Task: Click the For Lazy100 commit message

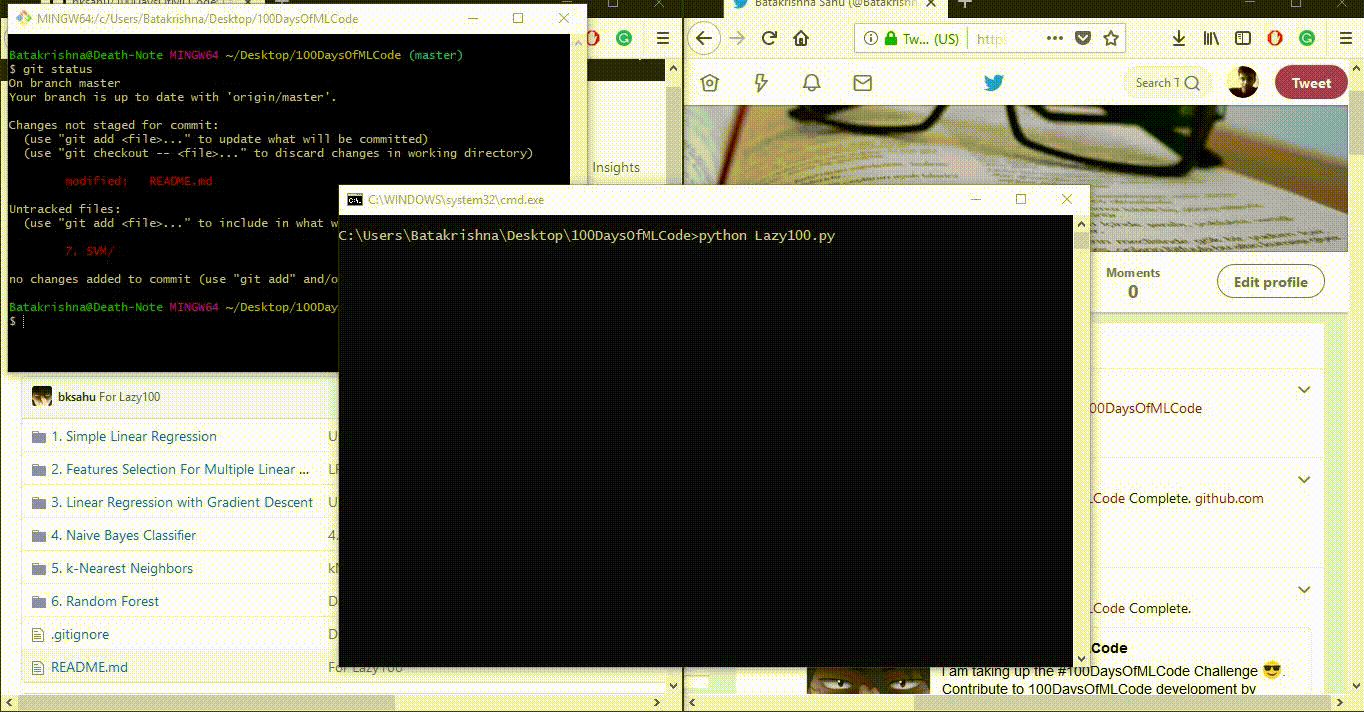Action: (129, 397)
